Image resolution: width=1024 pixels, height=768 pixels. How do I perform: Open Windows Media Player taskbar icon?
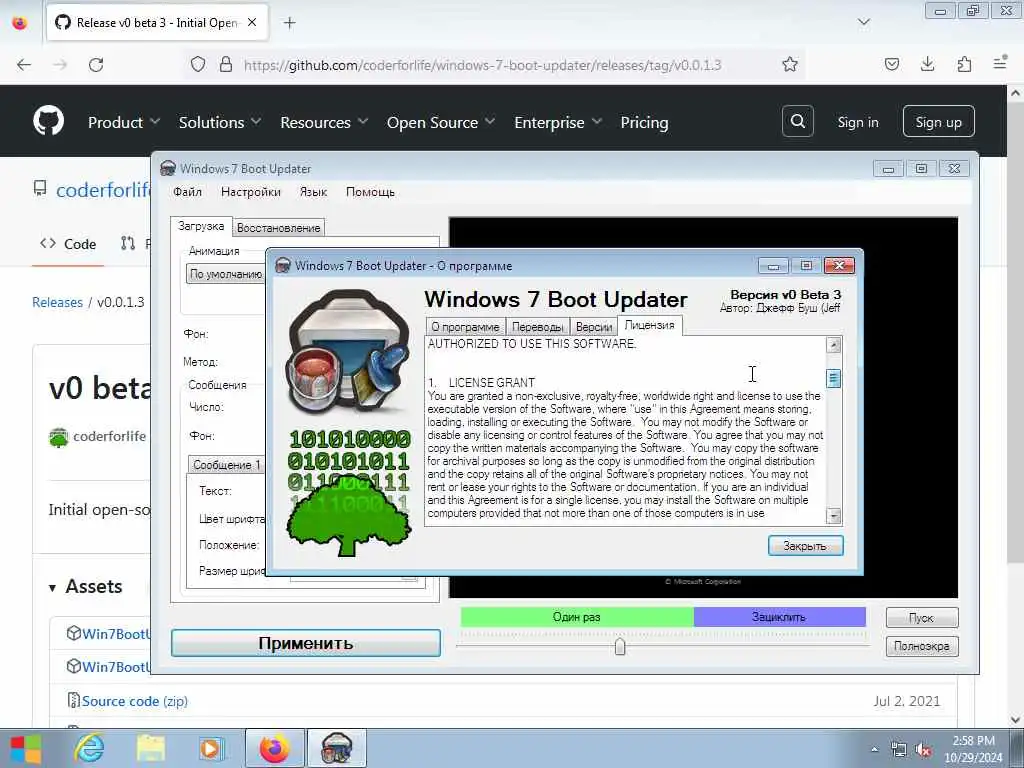click(210, 748)
